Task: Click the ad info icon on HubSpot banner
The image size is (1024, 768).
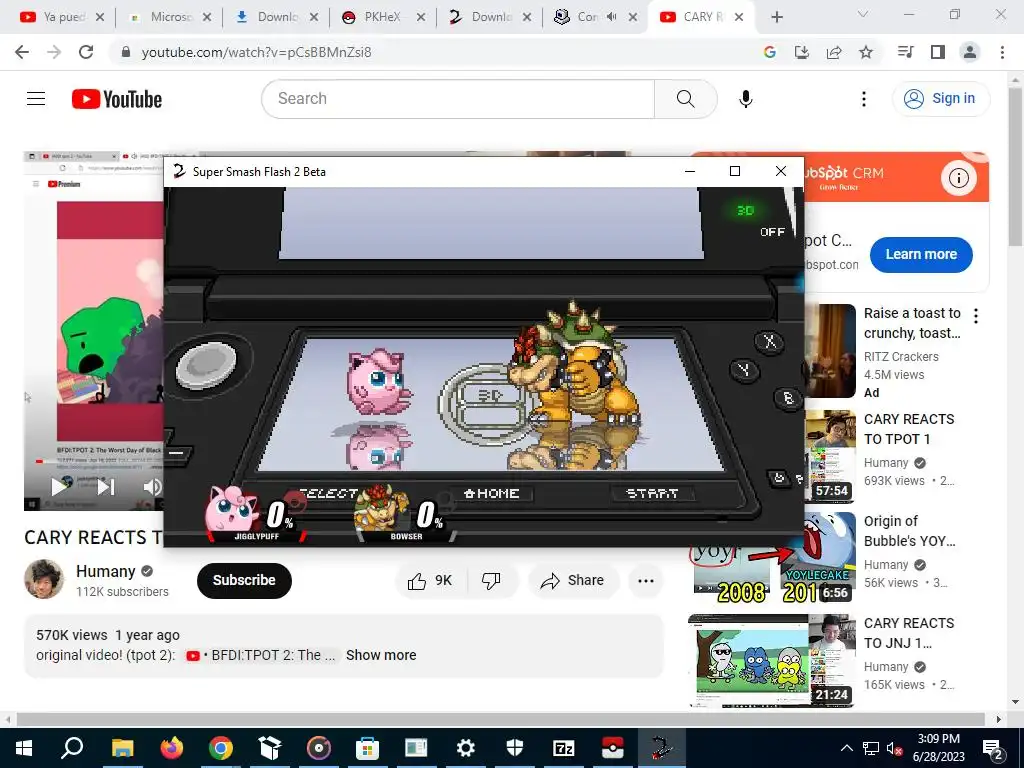Action: point(958,178)
